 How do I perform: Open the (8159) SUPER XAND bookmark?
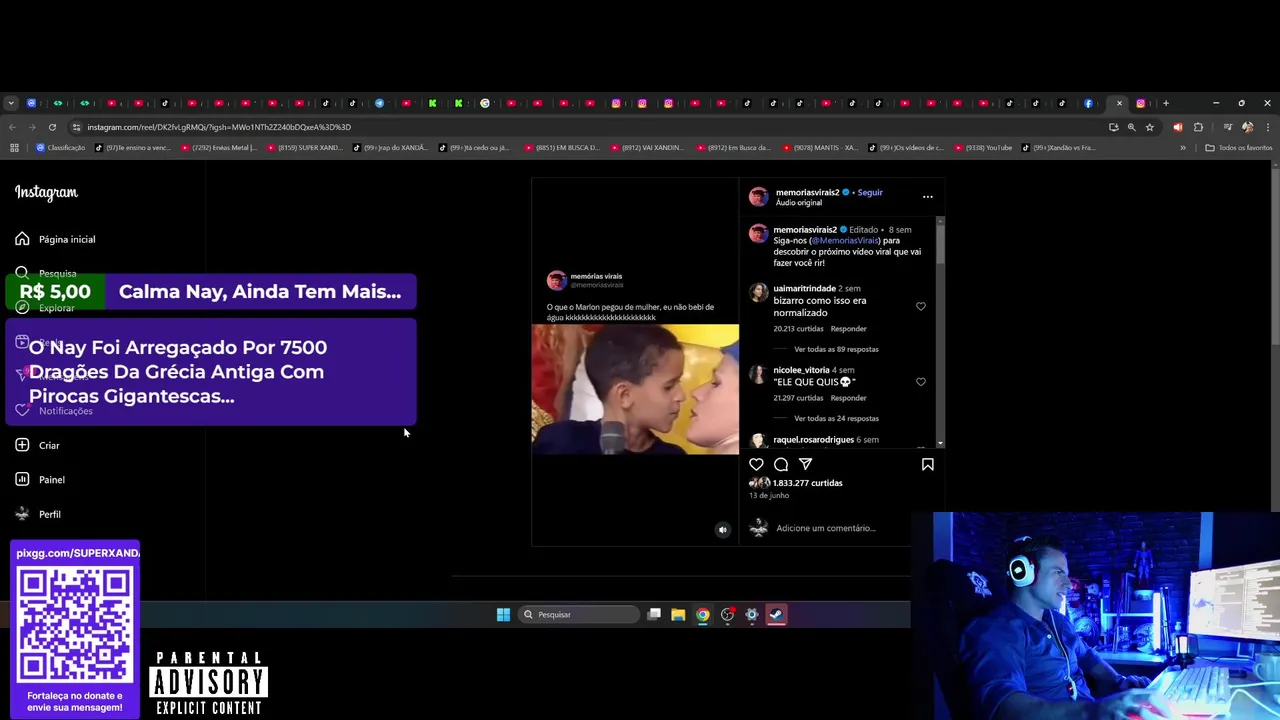coord(304,148)
